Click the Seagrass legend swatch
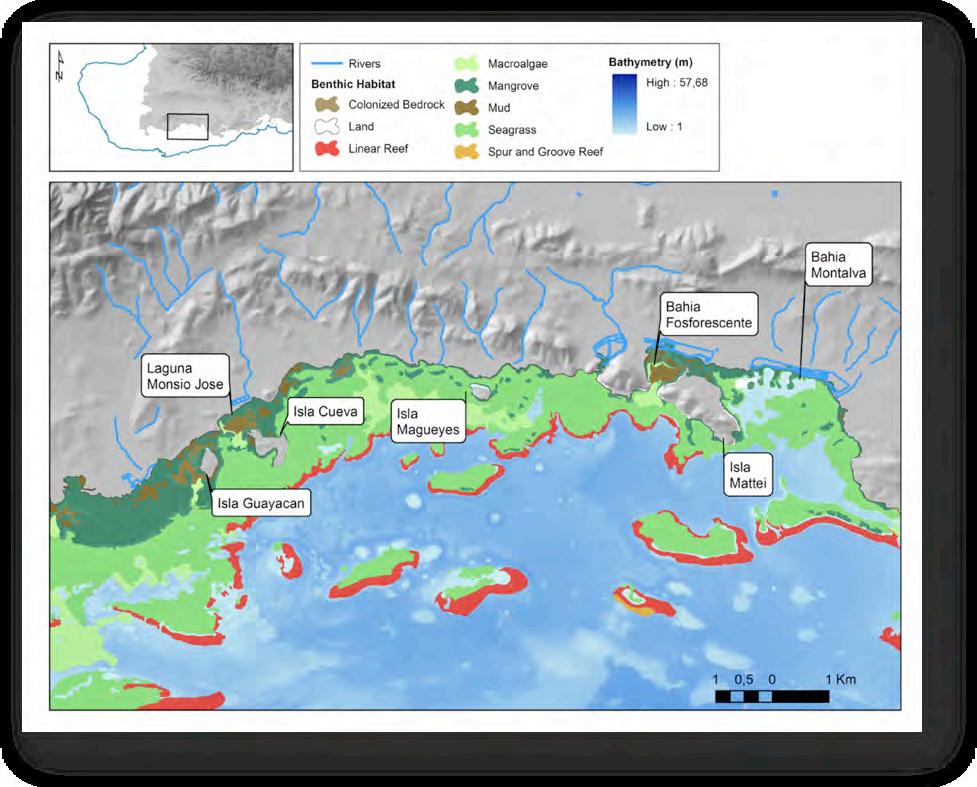This screenshot has width=977, height=787. (x=466, y=130)
